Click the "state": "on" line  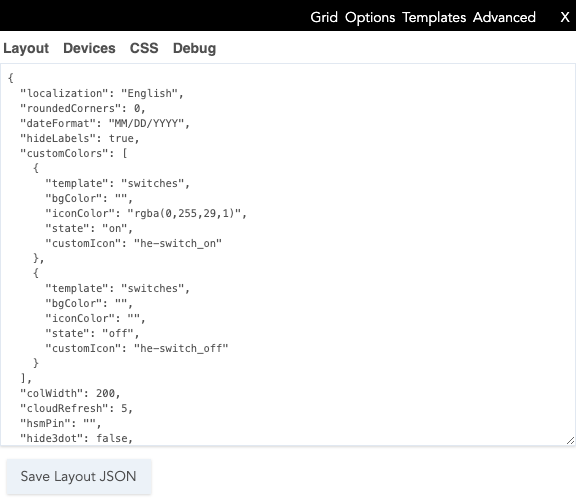point(89,229)
